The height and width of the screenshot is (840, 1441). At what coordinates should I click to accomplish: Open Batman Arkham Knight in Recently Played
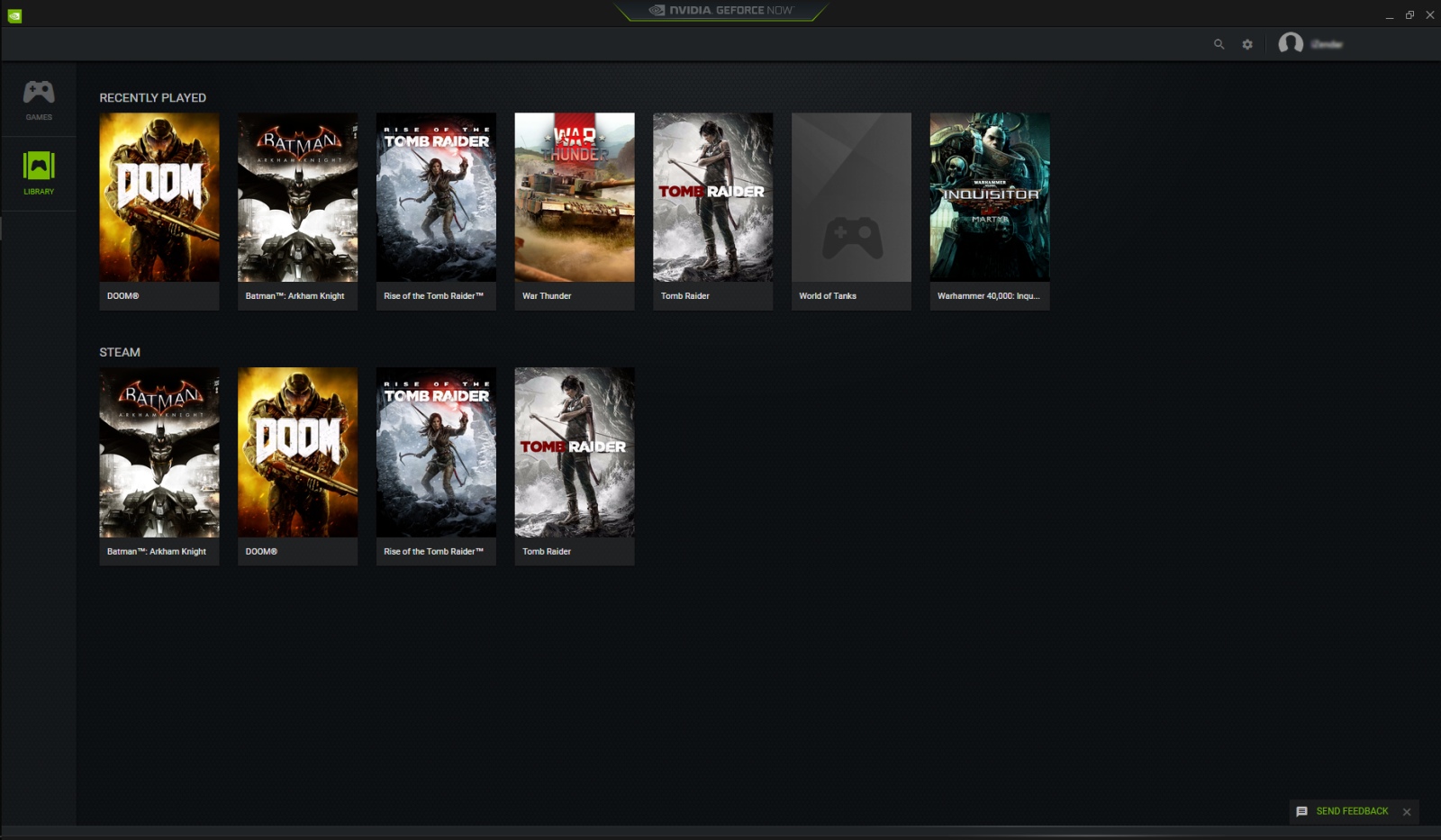(x=298, y=212)
